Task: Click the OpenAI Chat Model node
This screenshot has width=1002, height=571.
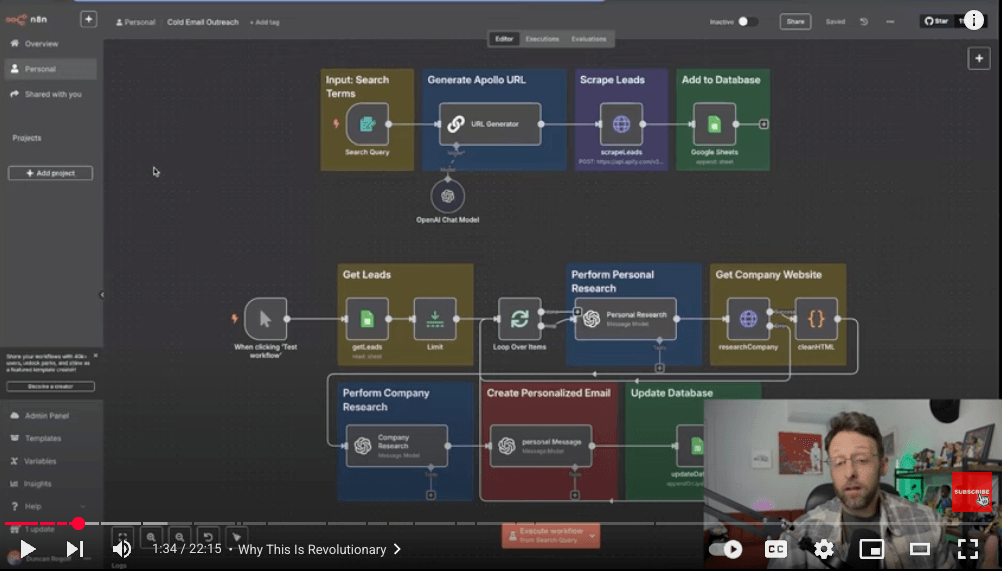Action: (x=447, y=196)
